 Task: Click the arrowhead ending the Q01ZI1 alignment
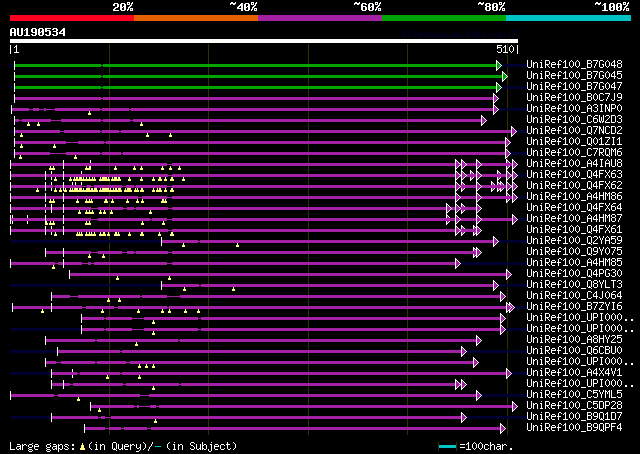point(508,142)
